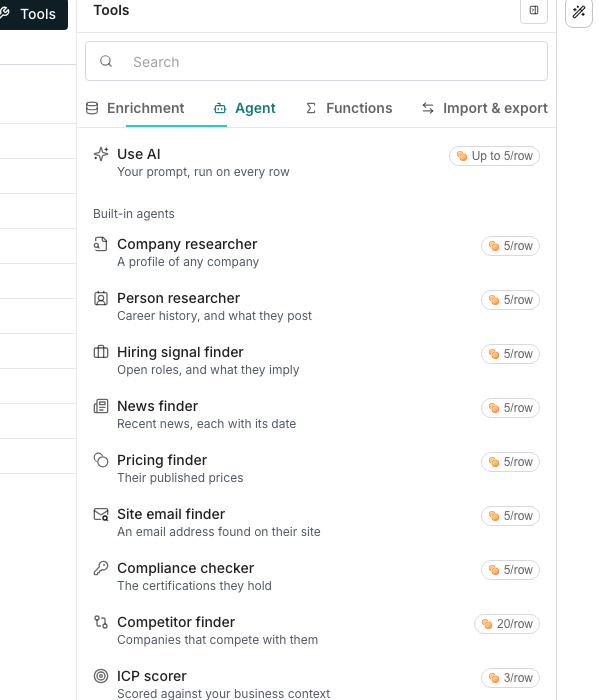
Task: Click Person researcher's 5/row credit badge
Action: [x=510, y=300]
